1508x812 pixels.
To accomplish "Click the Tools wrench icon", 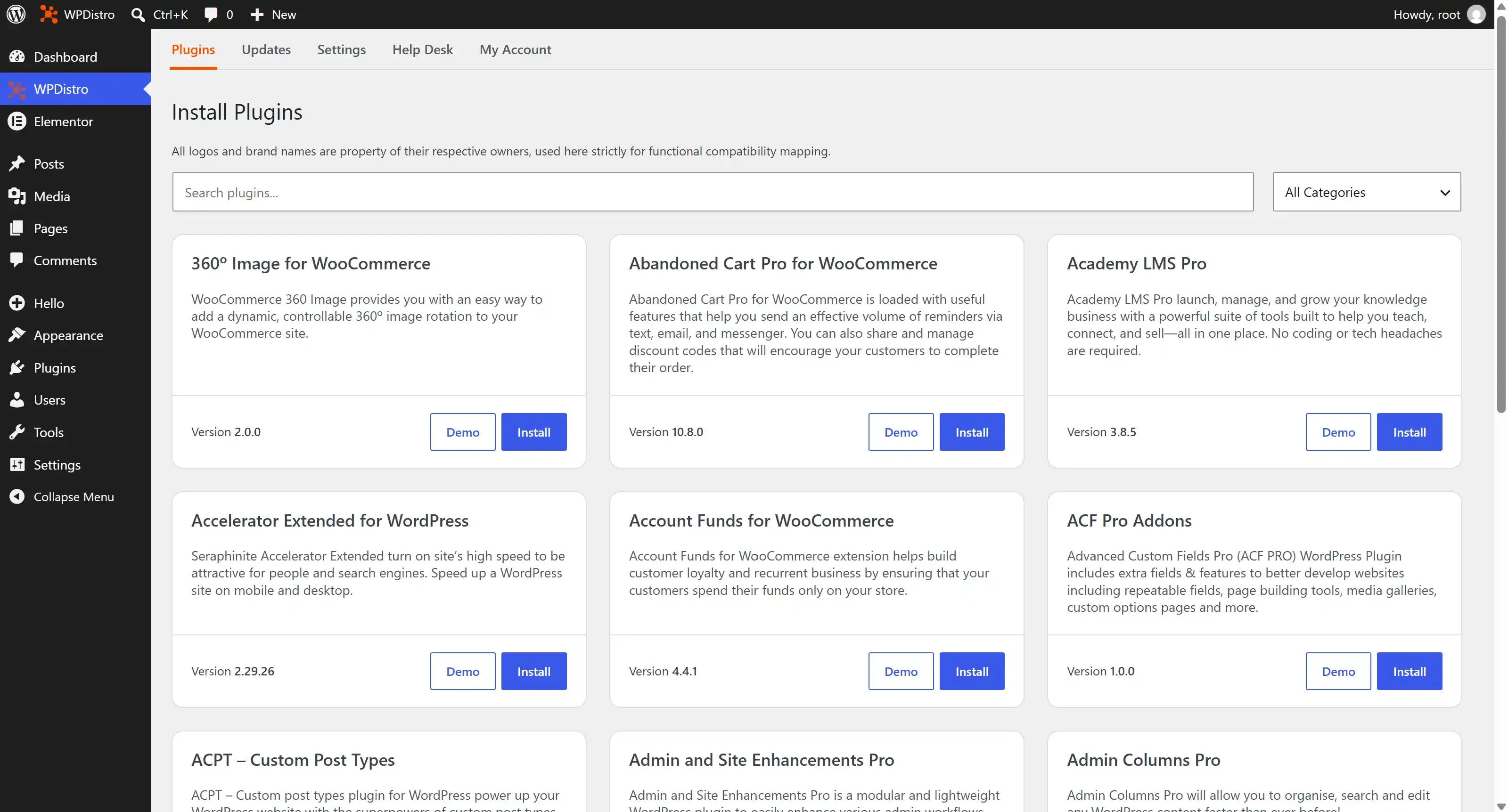I will click(17, 432).
